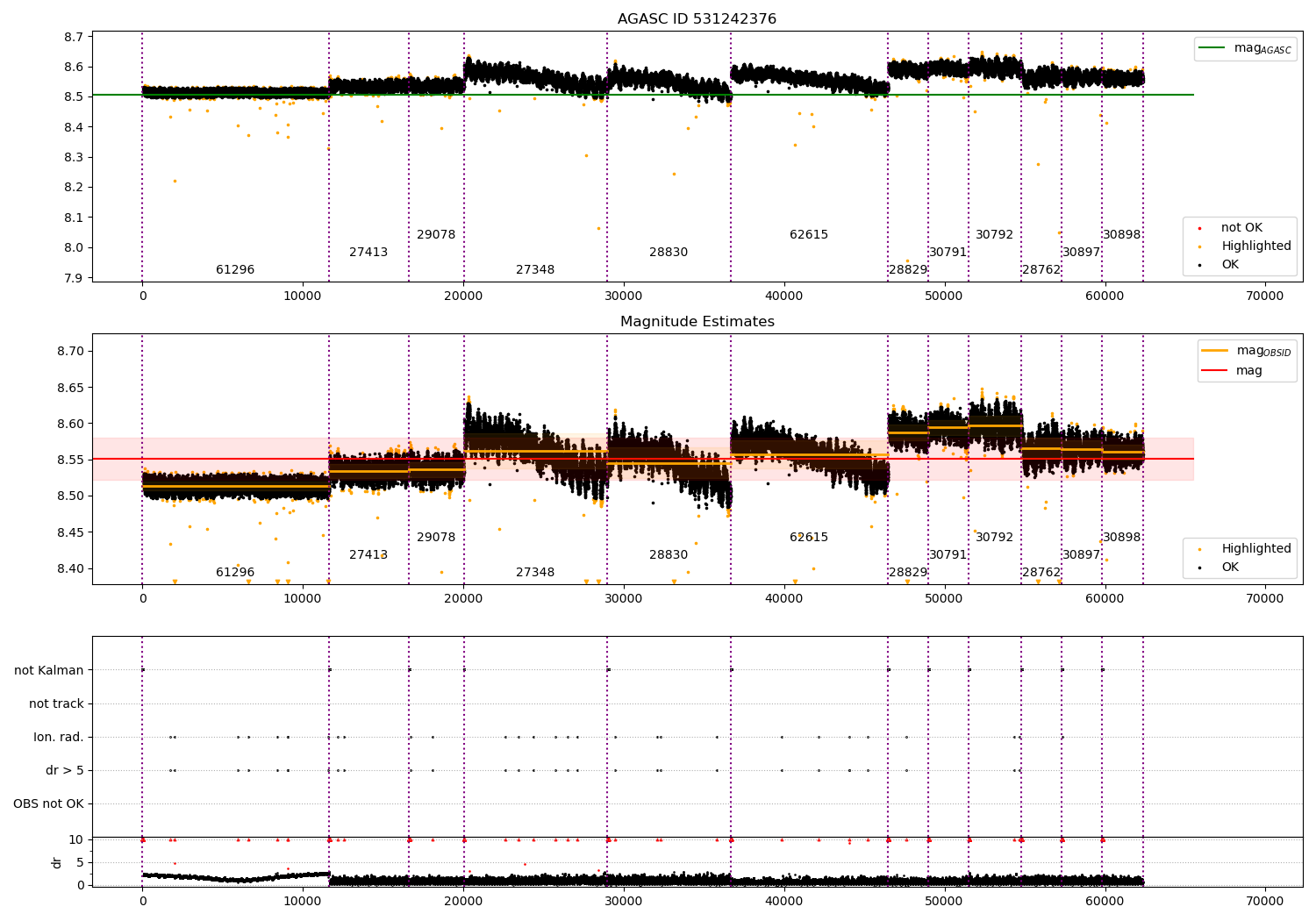
Task: Click the 'dr > 5' axis label
Action: (65, 770)
